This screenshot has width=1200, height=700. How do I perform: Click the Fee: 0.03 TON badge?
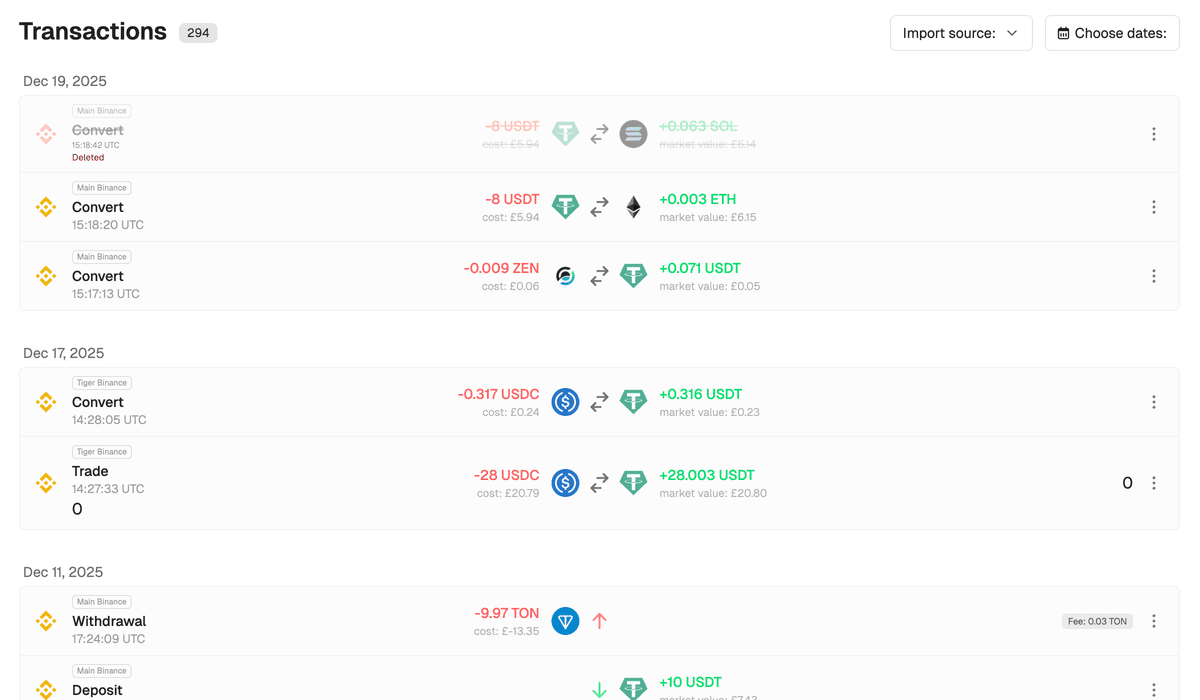1097,621
